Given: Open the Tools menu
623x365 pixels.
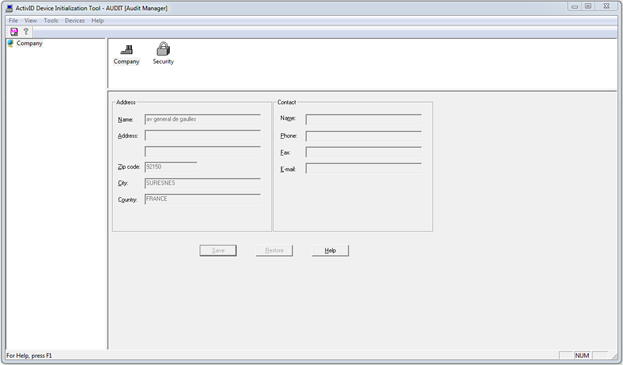Looking at the screenshot, I should [51, 21].
